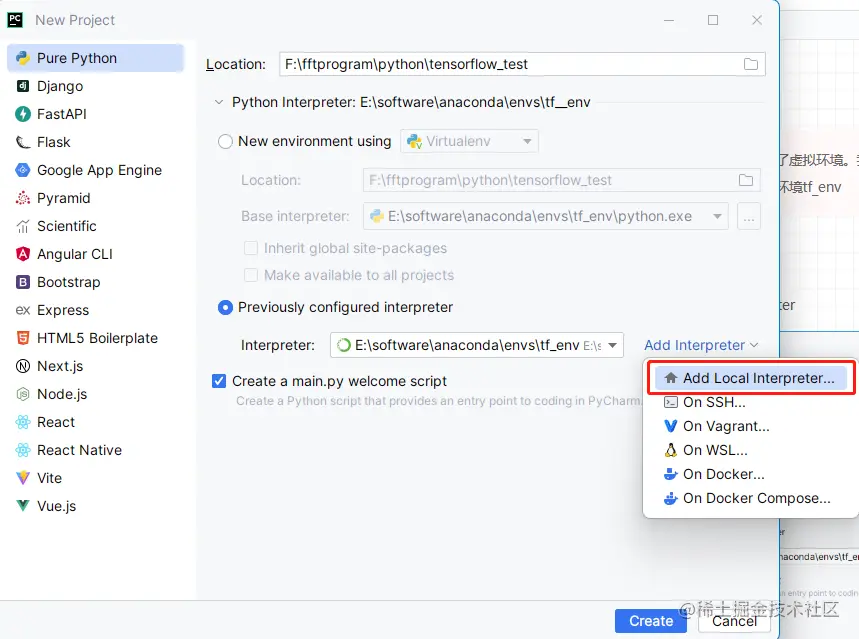Click the Create button
This screenshot has width=859, height=639.
650,621
